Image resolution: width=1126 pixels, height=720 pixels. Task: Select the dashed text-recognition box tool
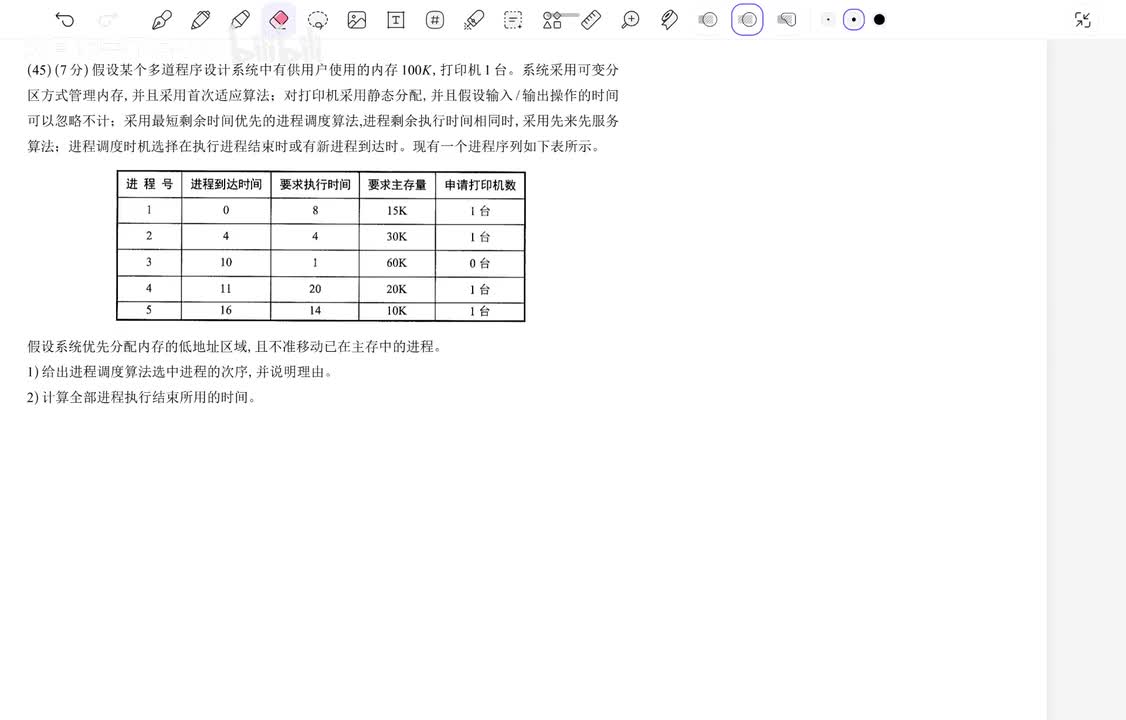[513, 20]
